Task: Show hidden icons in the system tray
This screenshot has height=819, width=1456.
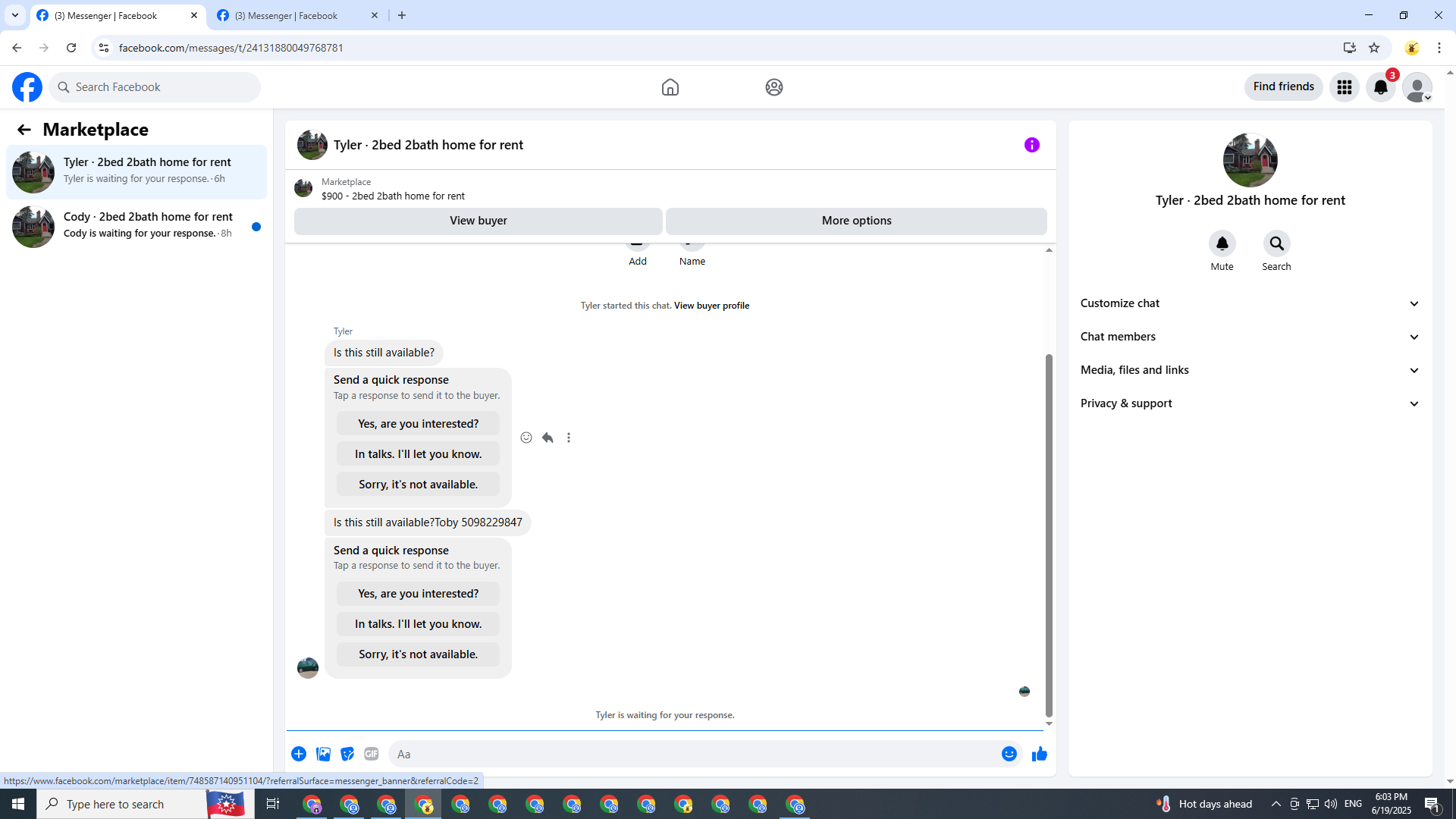Action: [1276, 804]
